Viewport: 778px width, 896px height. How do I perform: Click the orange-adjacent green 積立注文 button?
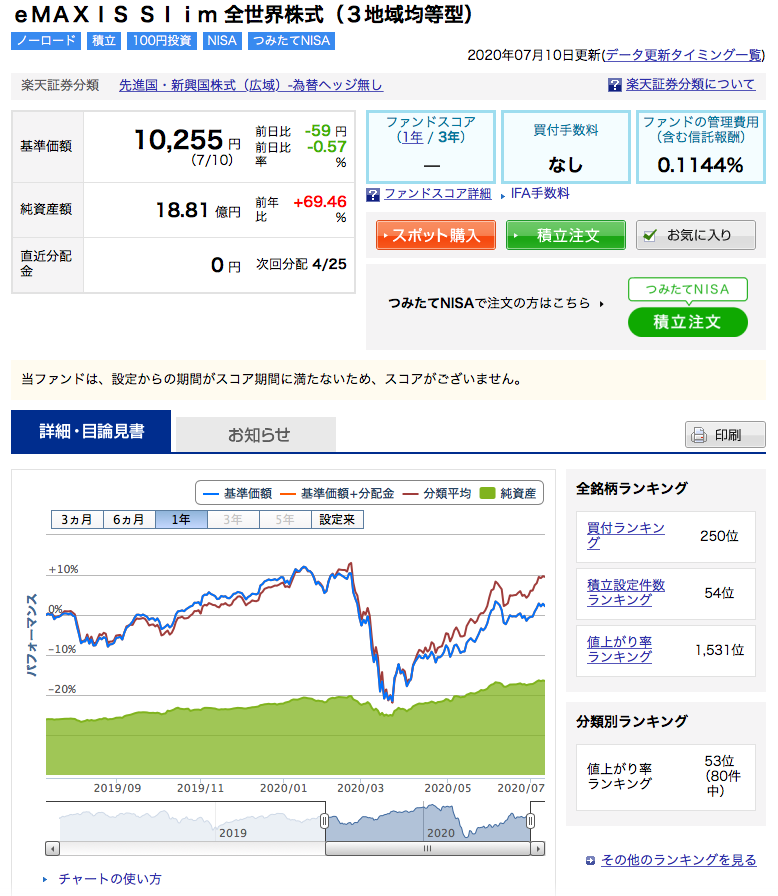pyautogui.click(x=566, y=235)
